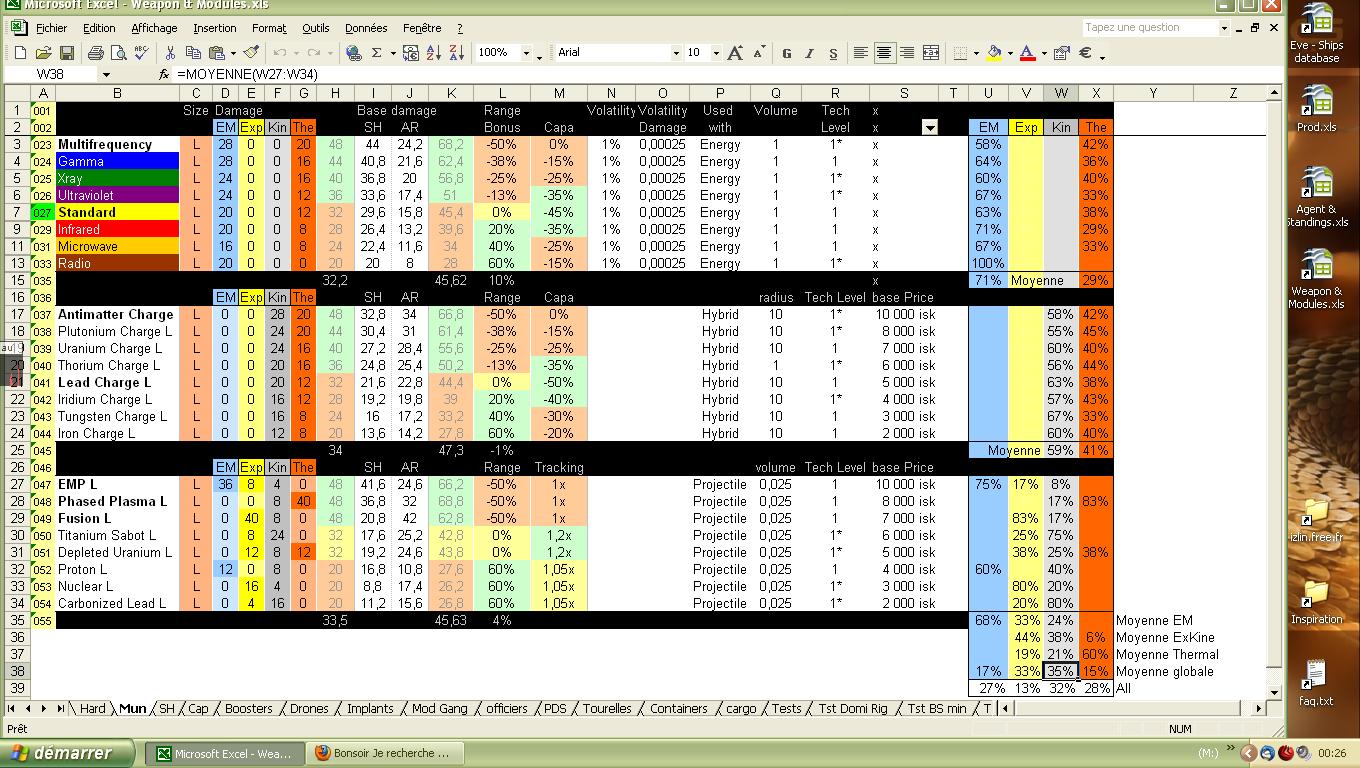Toggle underline (S) formatting
Screen dimensions: 1360x768
832,53
